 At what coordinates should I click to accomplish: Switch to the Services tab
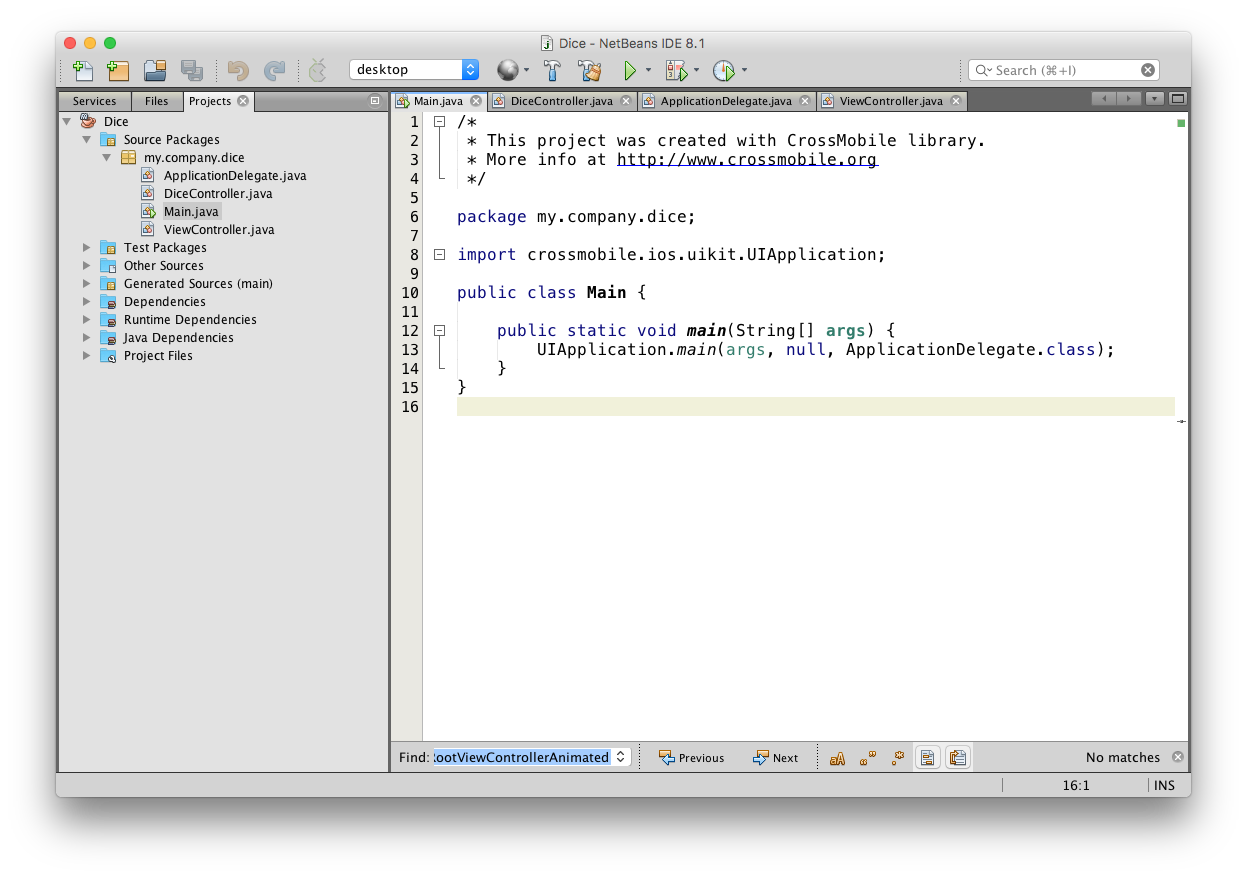coord(95,101)
